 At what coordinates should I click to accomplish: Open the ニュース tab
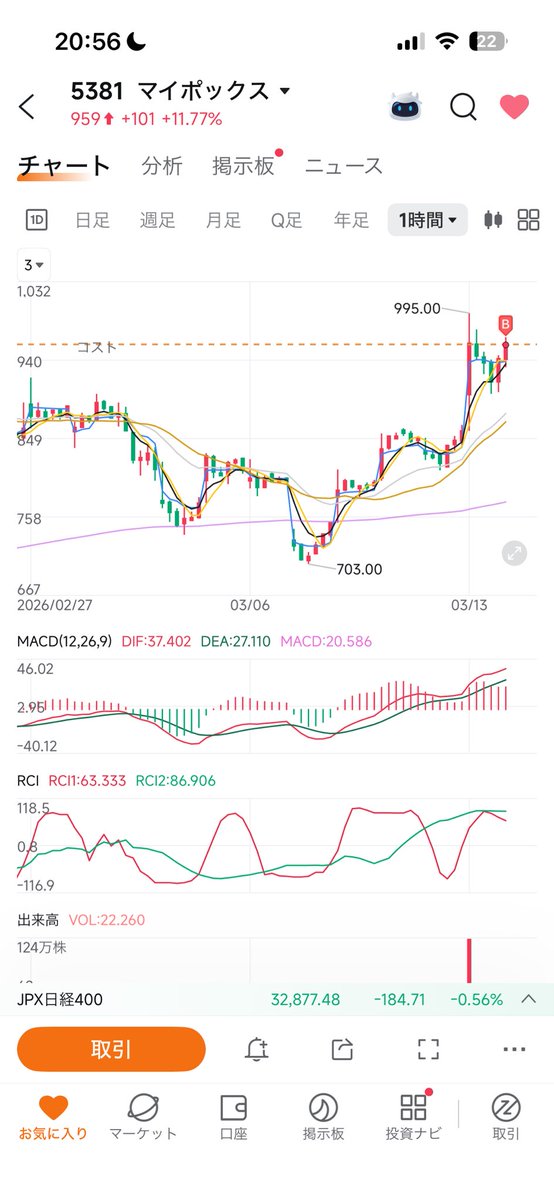click(x=344, y=166)
